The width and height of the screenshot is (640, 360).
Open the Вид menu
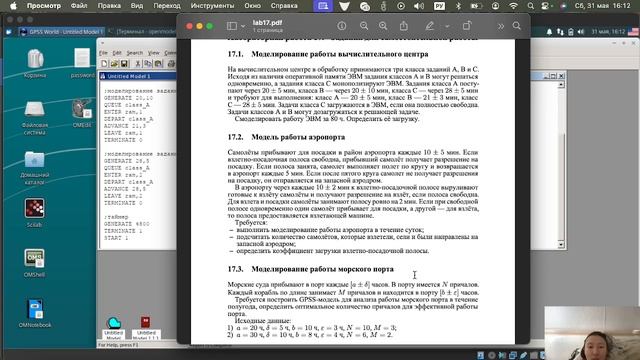[x=137, y=6]
